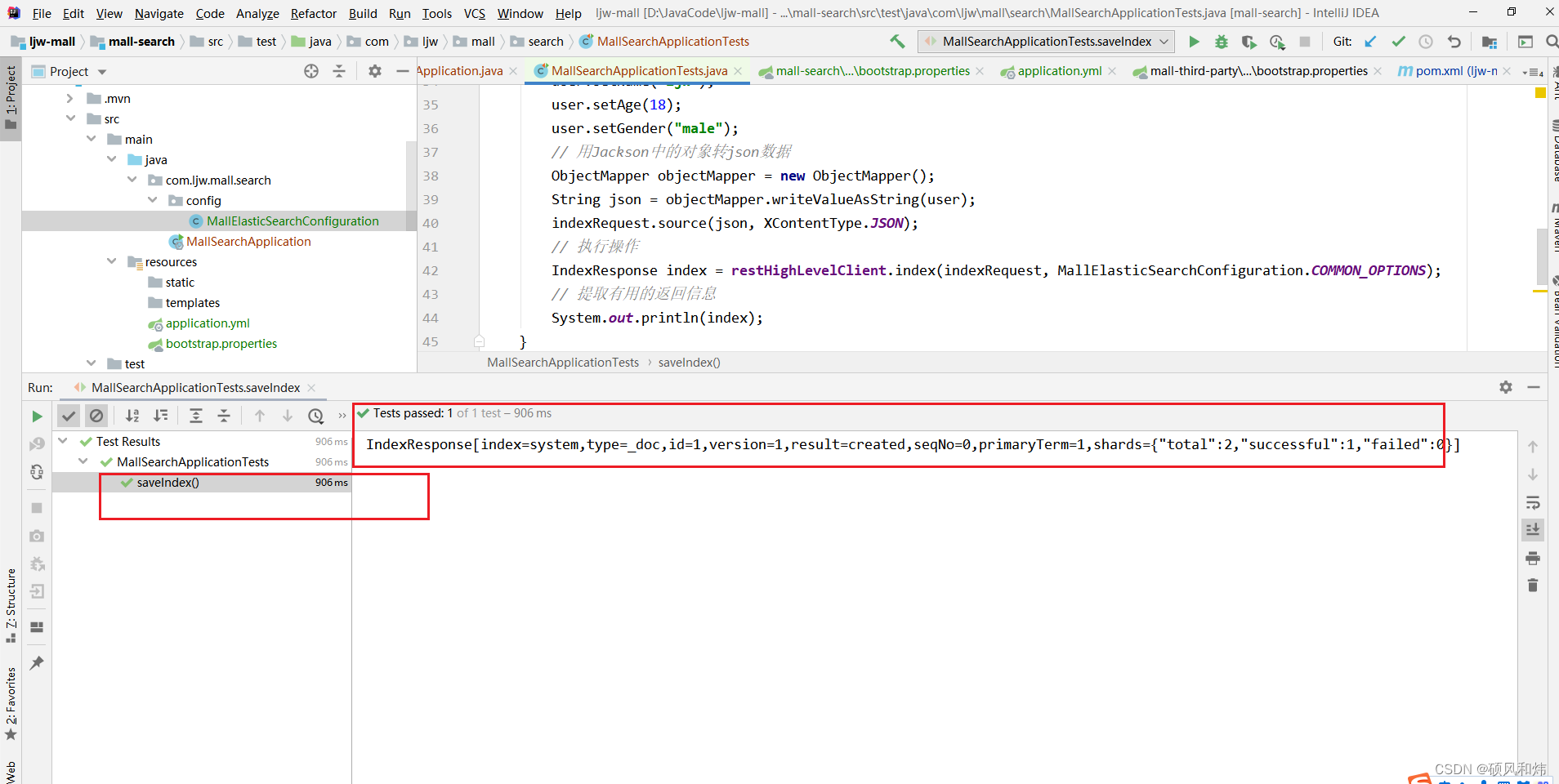Select bootstrap.properties in project tree
This screenshot has width=1559, height=784.
tap(221, 344)
